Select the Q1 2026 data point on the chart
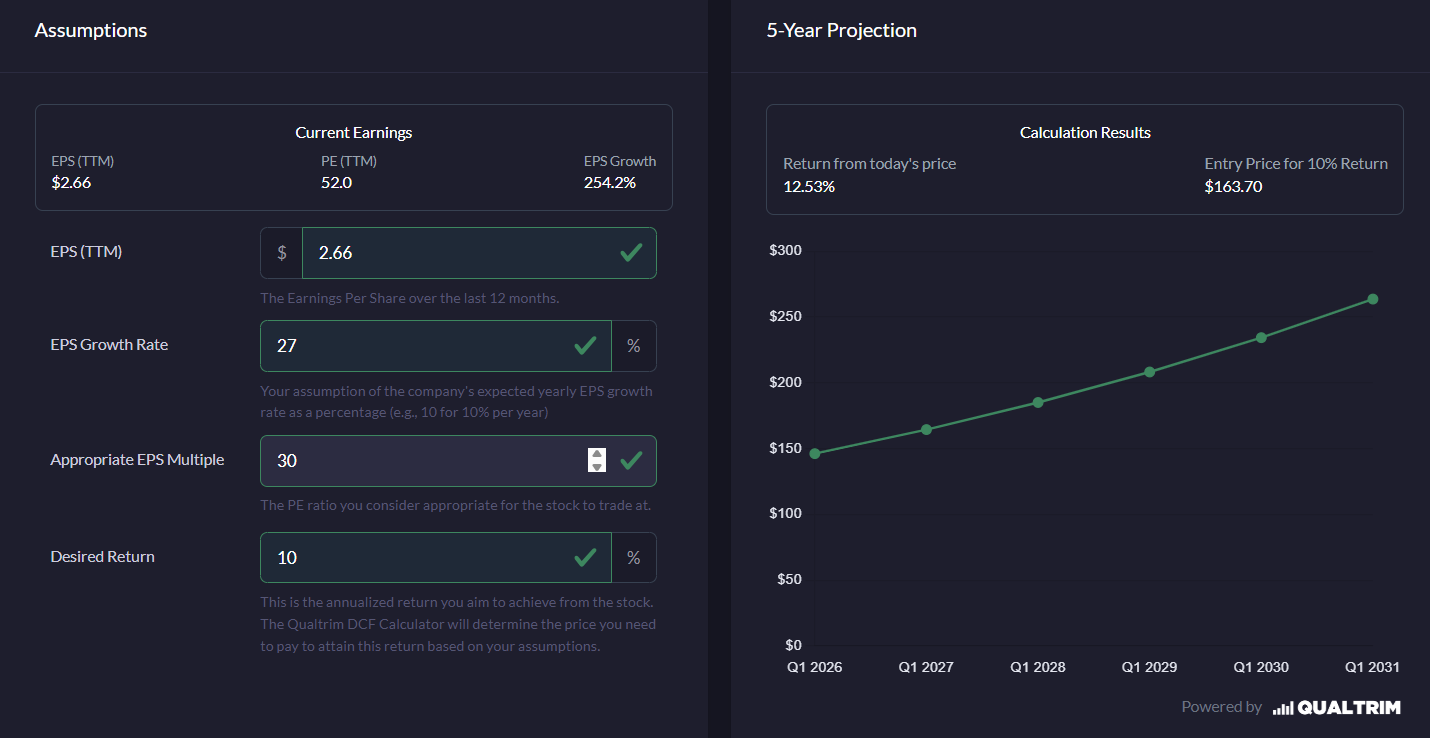The image size is (1430, 738). [x=815, y=453]
